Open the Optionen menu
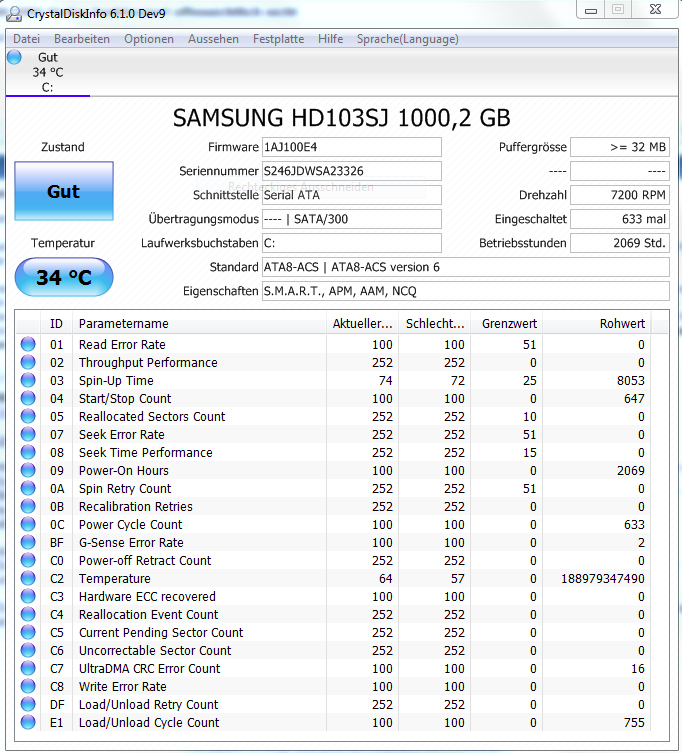Image resolution: width=682 pixels, height=753 pixels. [x=149, y=39]
